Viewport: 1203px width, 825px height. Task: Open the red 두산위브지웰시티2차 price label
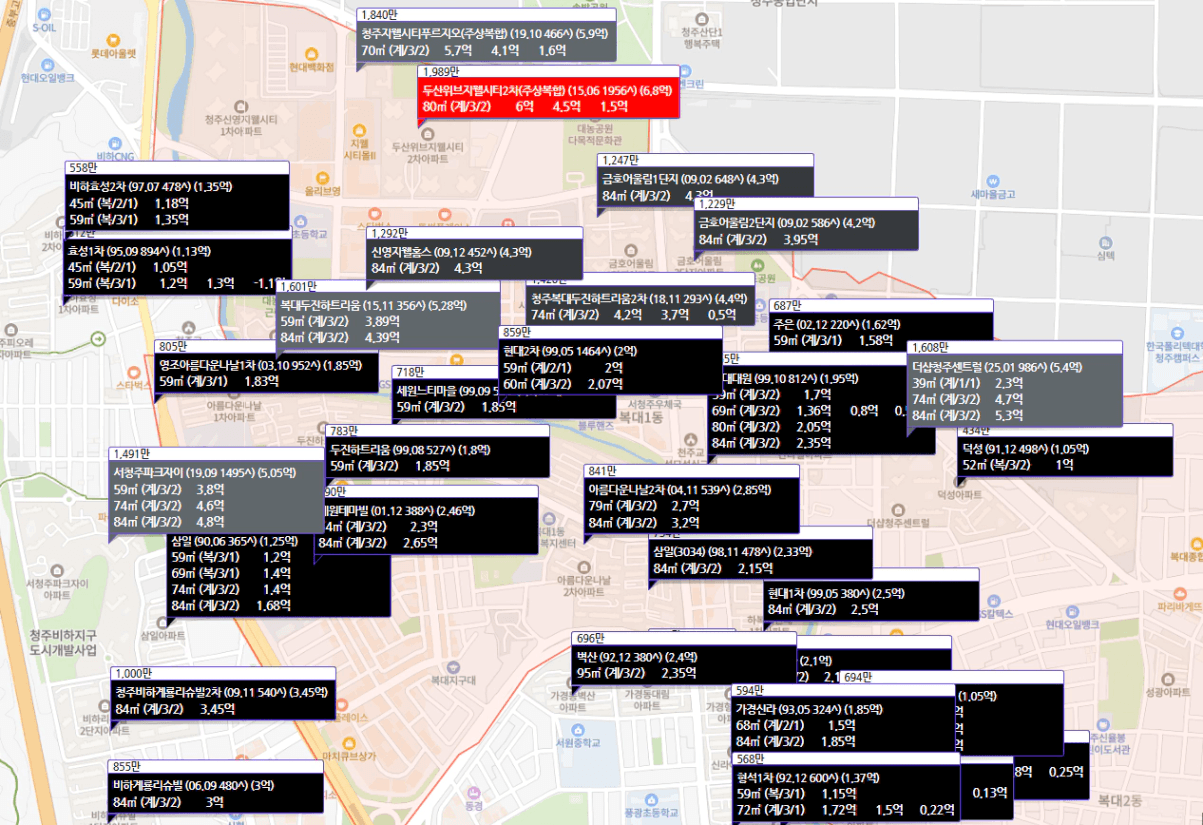pyautogui.click(x=549, y=92)
